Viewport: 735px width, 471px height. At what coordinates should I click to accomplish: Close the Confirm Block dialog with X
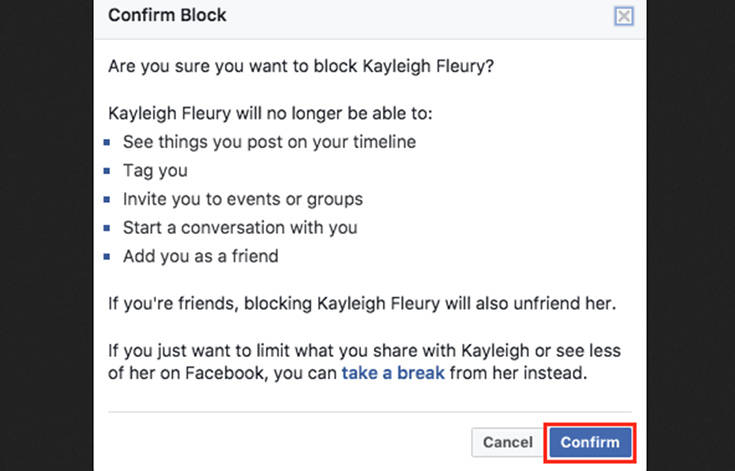[x=624, y=16]
